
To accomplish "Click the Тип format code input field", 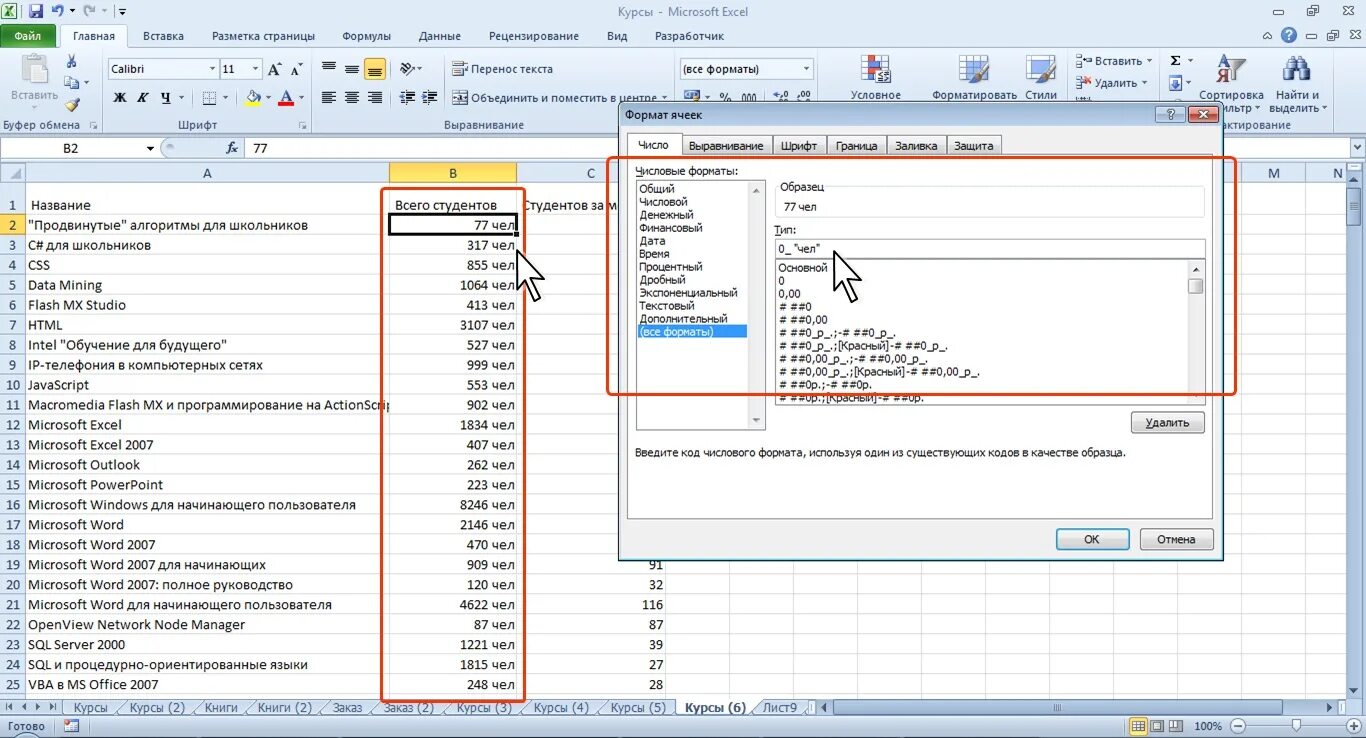I will pos(989,248).
